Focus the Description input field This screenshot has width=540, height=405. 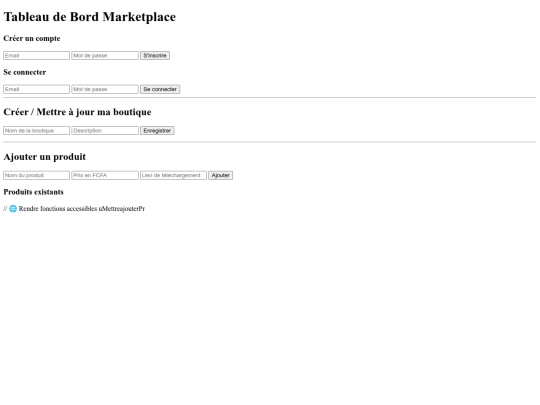click(x=105, y=131)
